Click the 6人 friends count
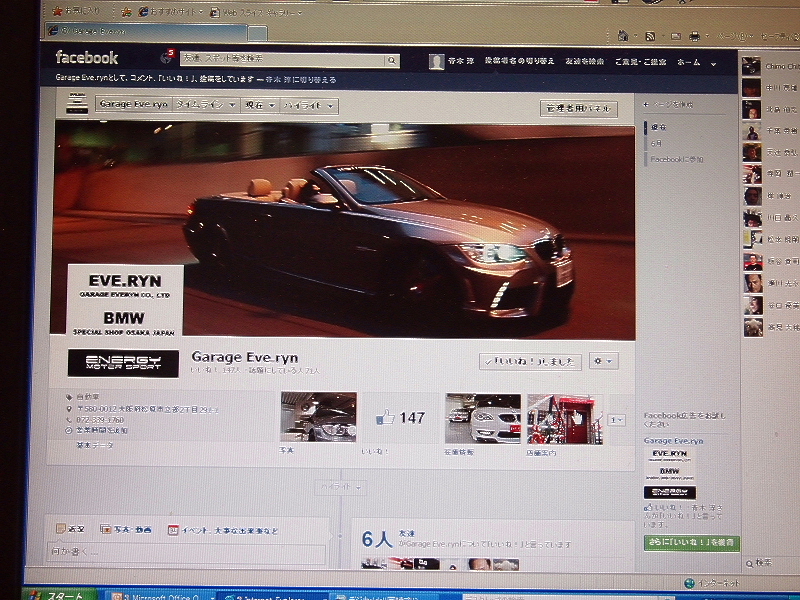800x600 pixels. coord(377,539)
